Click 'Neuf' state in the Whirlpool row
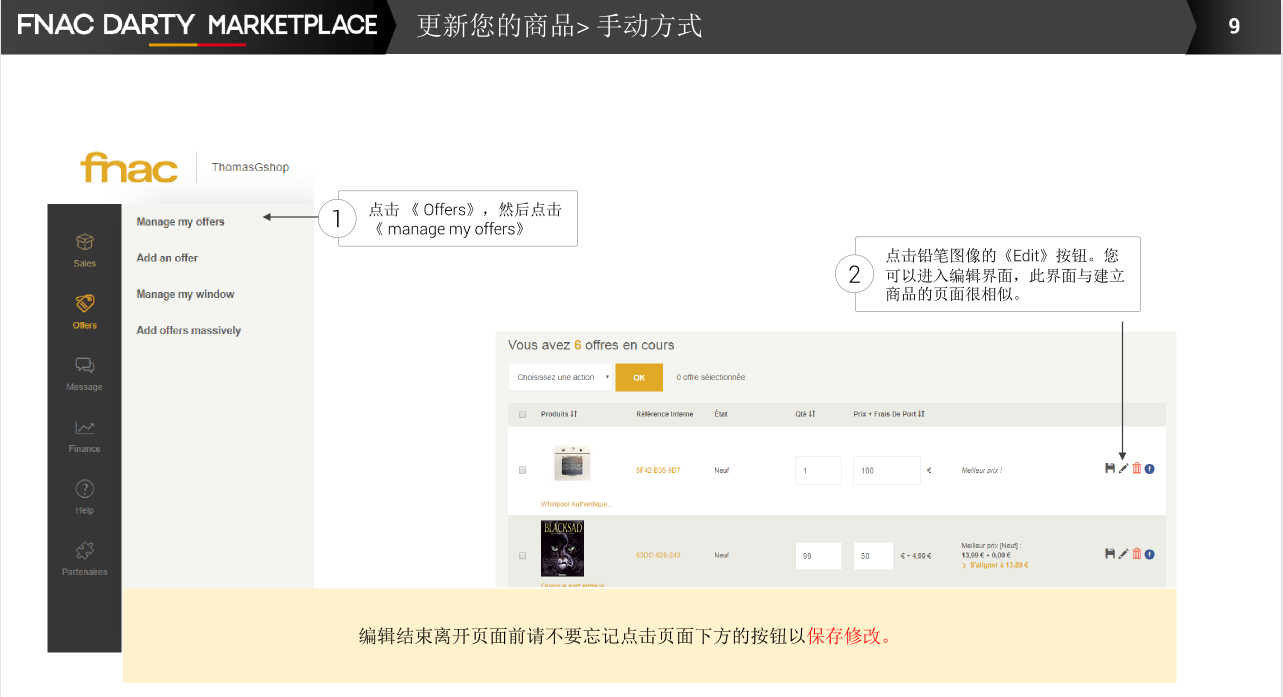The width and height of the screenshot is (1283, 697). point(722,470)
